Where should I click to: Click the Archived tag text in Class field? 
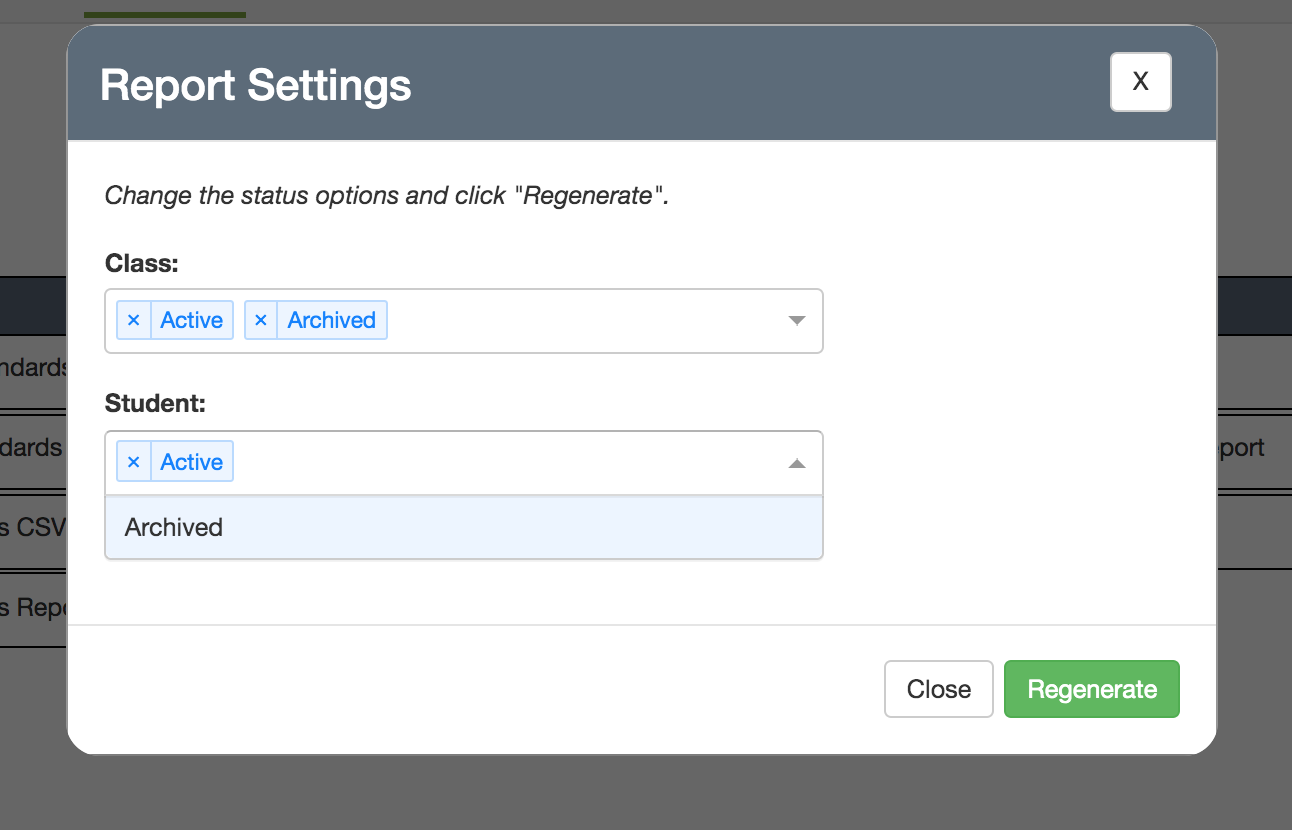tap(331, 321)
